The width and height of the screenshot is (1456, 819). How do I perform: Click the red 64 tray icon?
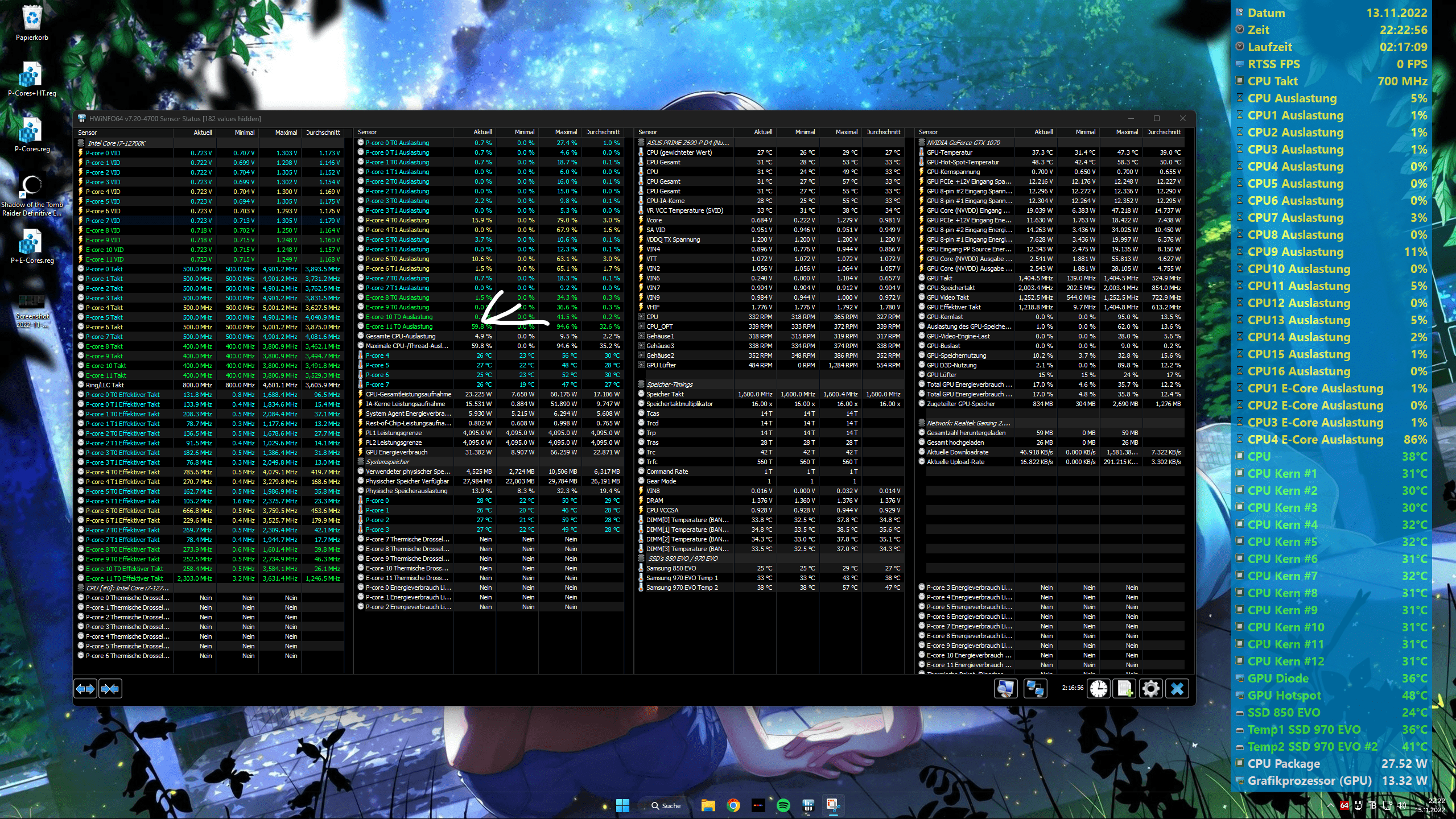coord(1344,805)
